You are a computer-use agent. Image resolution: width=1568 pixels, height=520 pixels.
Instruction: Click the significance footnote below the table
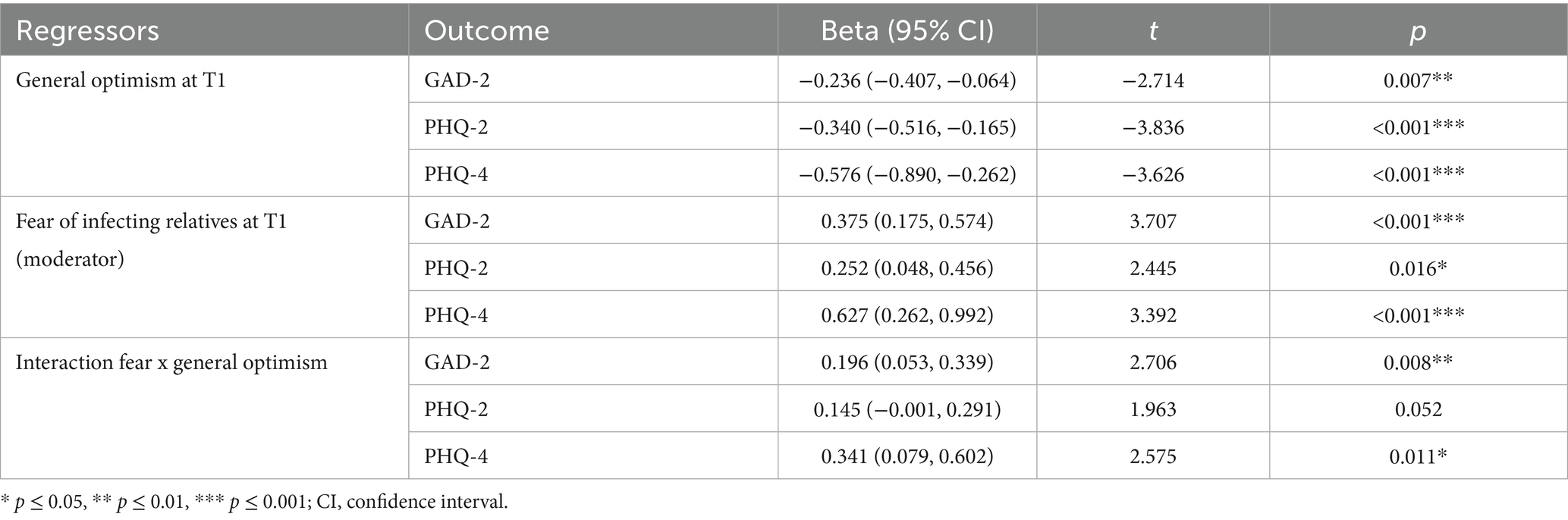pos(254,503)
